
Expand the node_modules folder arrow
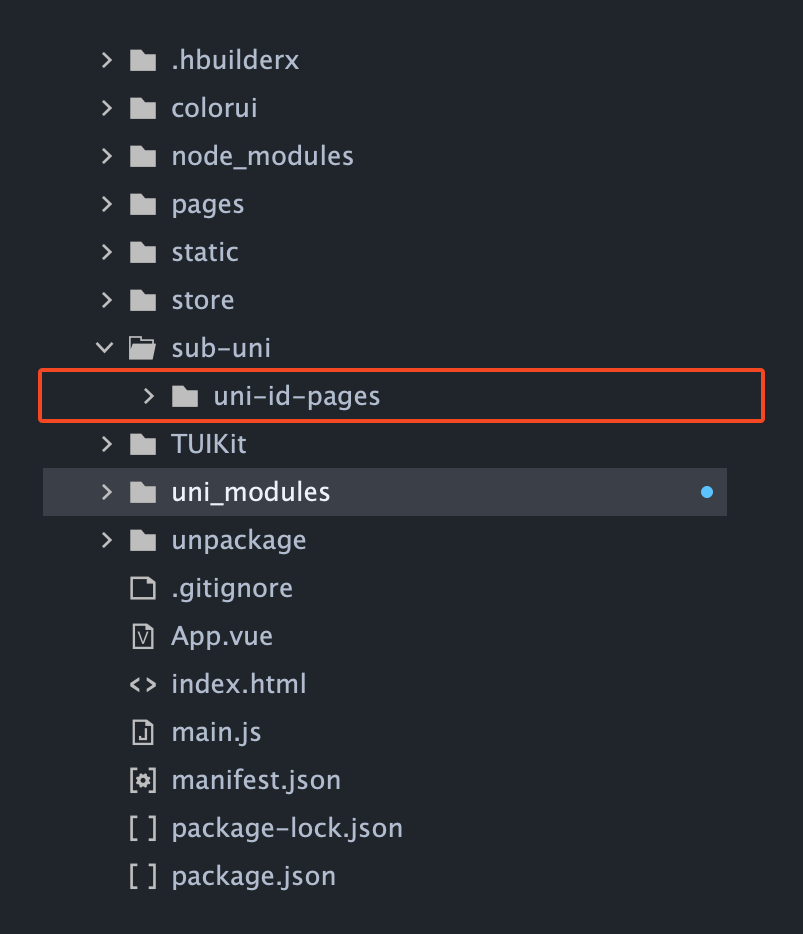(x=107, y=156)
